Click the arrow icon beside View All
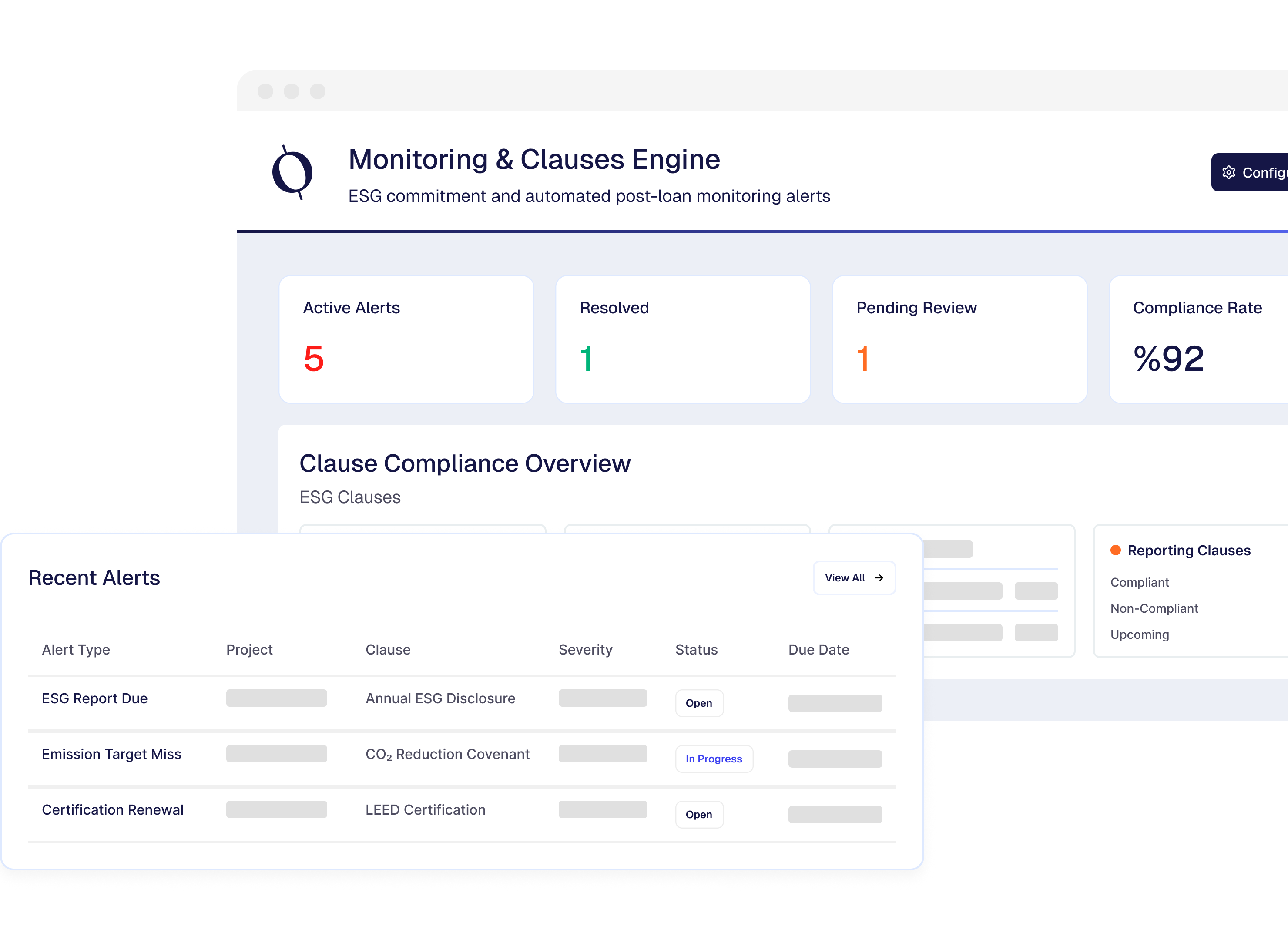Viewport: 1288px width, 940px height. click(879, 577)
